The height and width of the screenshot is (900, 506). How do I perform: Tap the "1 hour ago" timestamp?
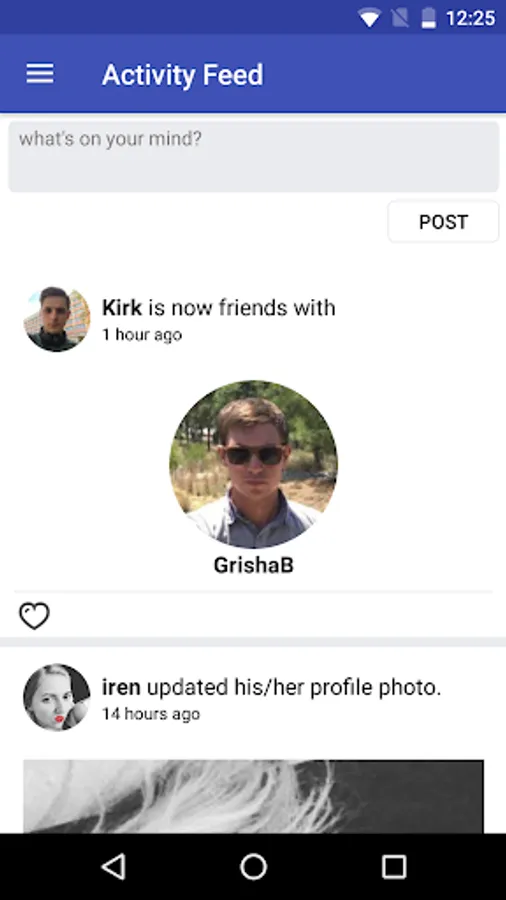point(142,335)
